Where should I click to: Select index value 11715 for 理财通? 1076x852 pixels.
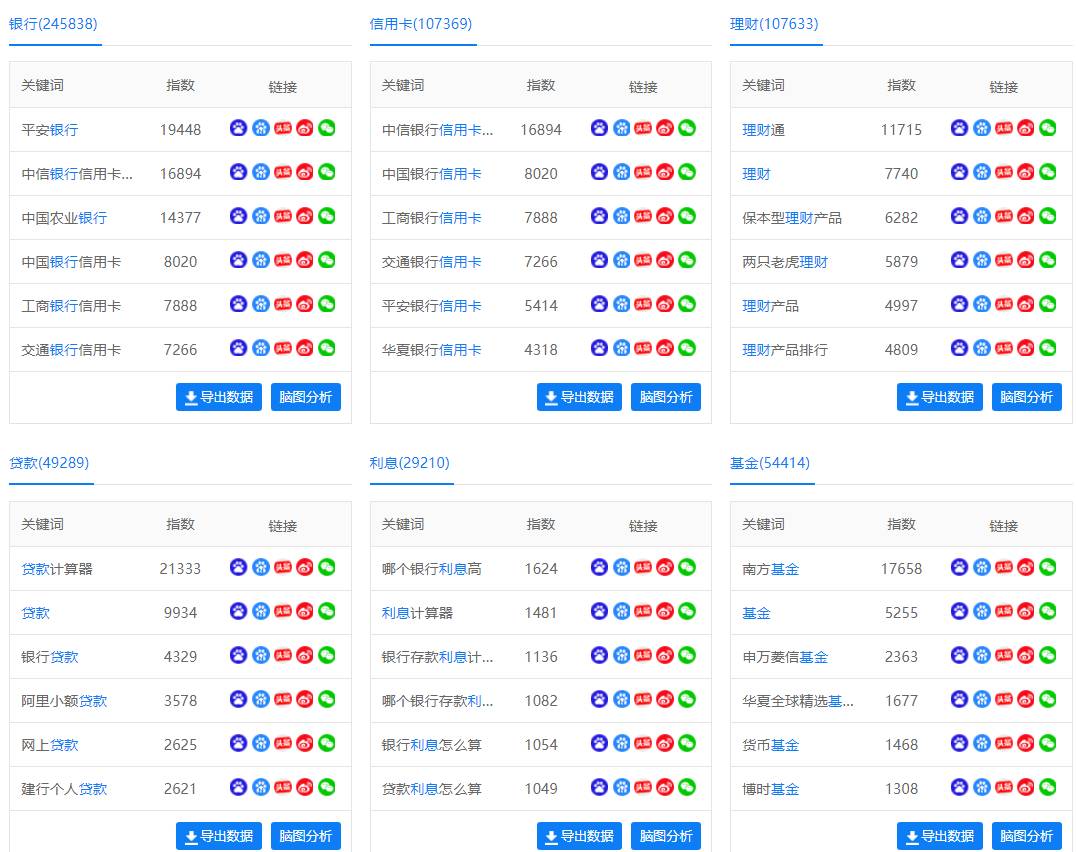click(x=902, y=130)
